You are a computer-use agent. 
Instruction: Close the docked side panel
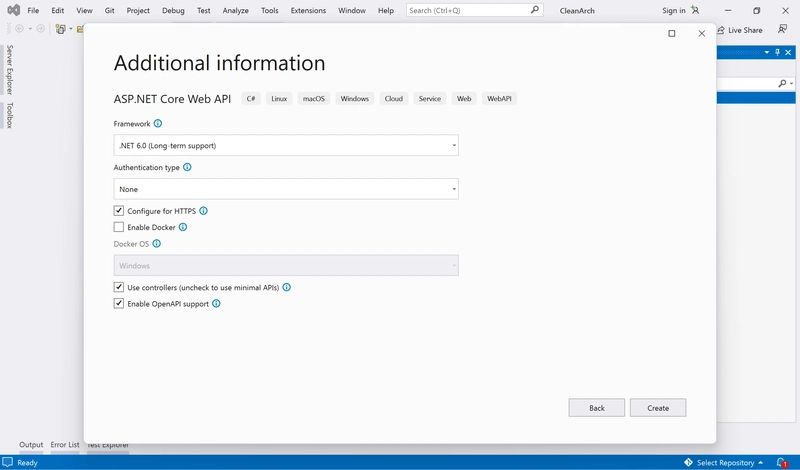coord(788,52)
